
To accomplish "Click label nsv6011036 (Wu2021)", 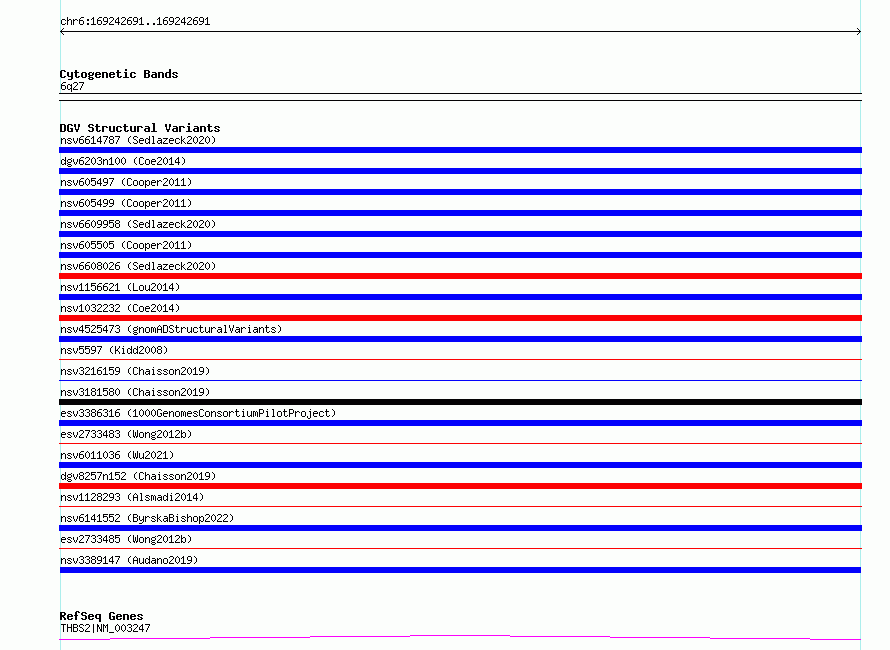I will click(x=117, y=455).
